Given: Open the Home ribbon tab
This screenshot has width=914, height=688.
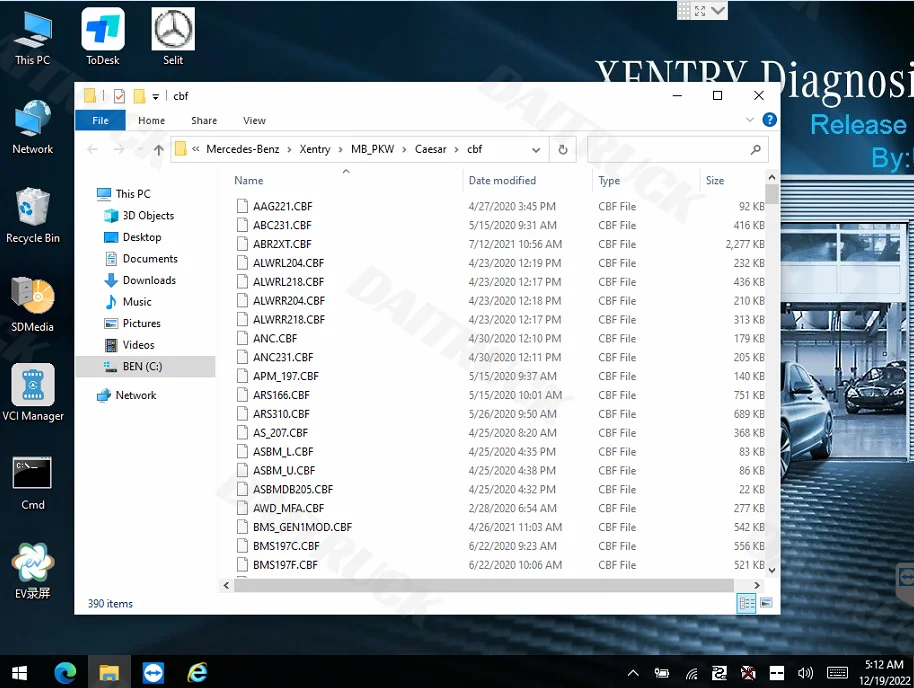Looking at the screenshot, I should click(152, 120).
